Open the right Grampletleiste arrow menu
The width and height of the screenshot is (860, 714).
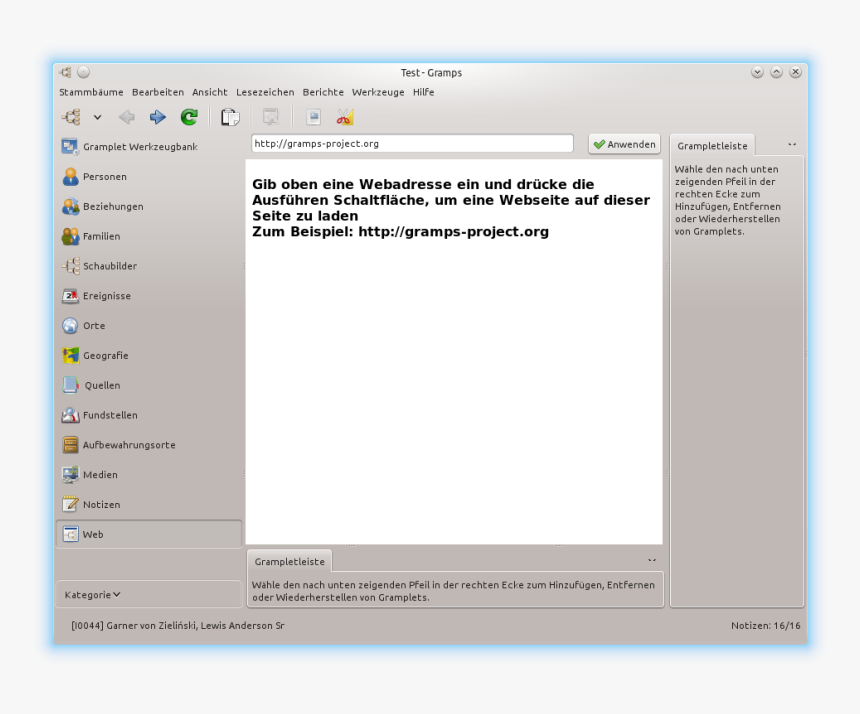[x=792, y=145]
